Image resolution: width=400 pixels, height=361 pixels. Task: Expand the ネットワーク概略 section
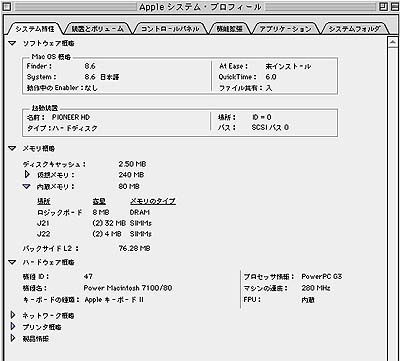13,315
